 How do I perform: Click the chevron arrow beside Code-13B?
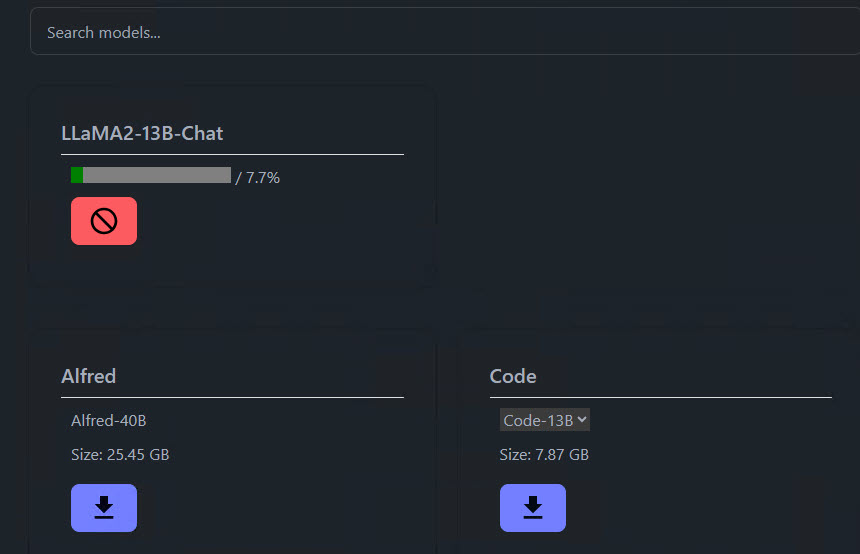click(x=582, y=420)
